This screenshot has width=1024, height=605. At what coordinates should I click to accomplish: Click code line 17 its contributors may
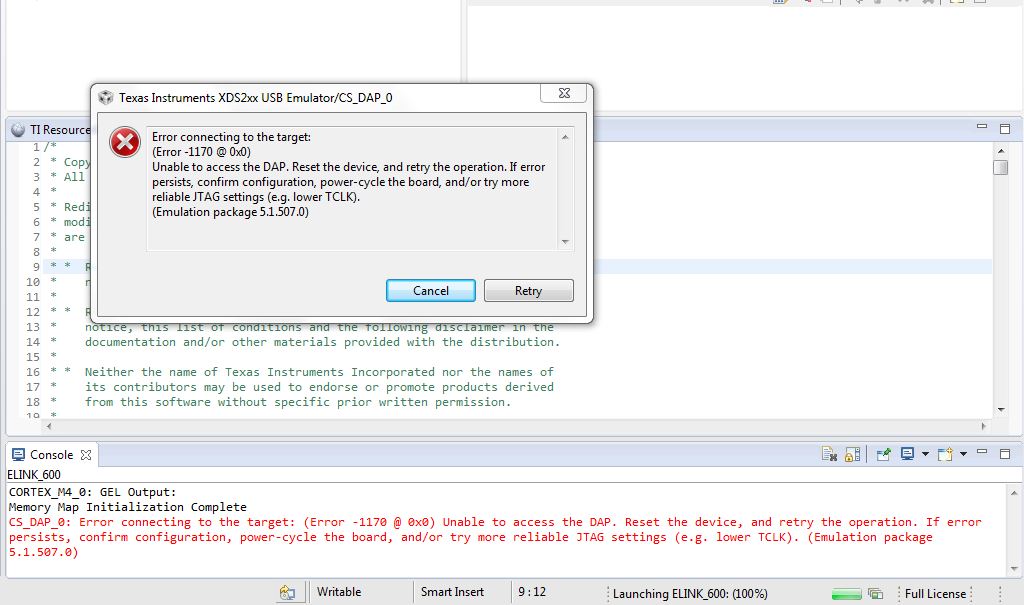point(319,387)
